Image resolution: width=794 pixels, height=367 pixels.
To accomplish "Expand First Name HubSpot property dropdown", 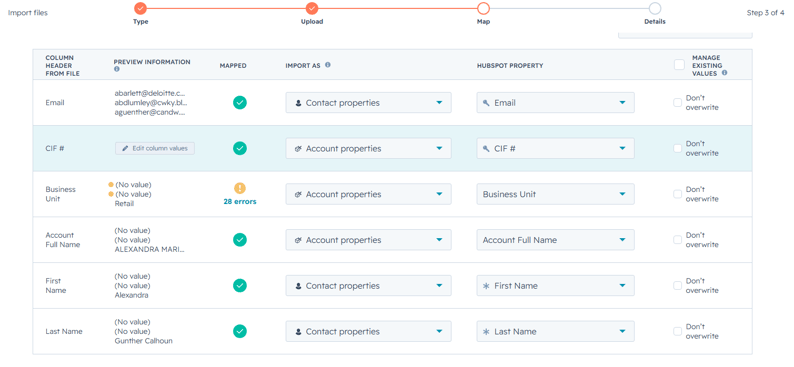I will point(555,286).
